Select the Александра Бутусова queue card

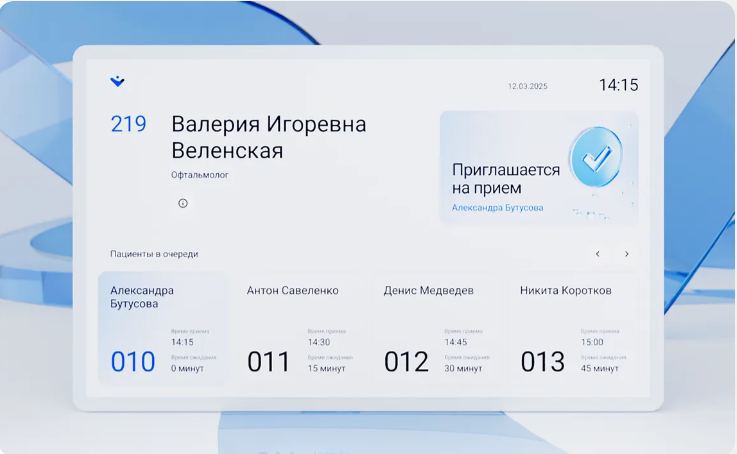click(163, 329)
